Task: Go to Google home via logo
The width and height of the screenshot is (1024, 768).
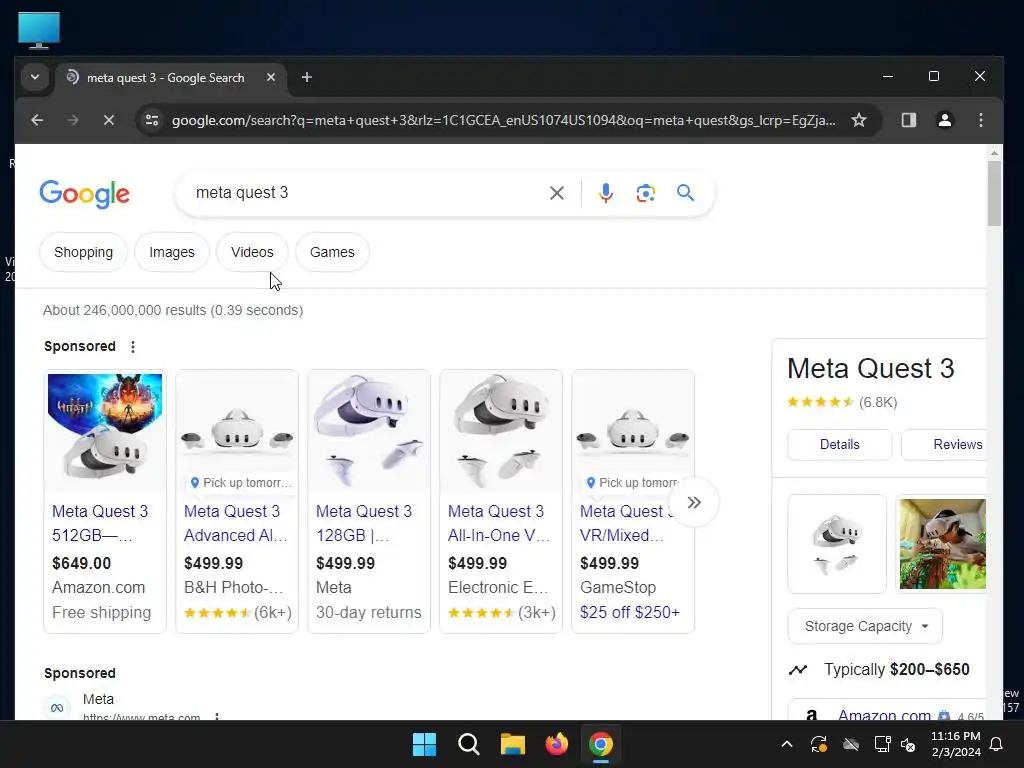Action: point(84,194)
